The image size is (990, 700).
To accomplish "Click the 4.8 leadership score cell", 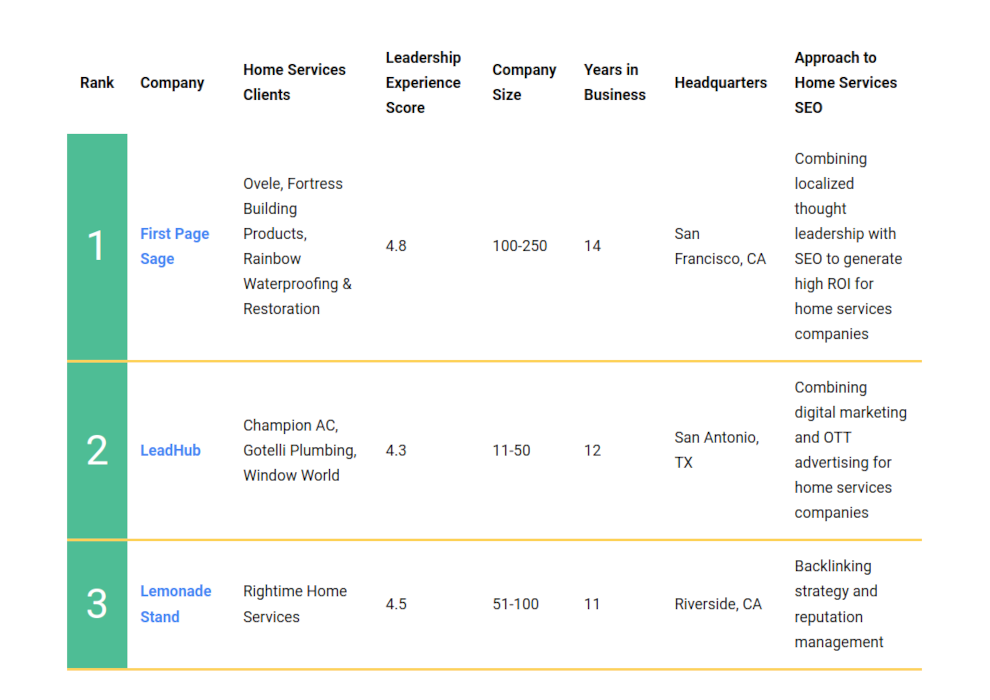I will tap(396, 246).
